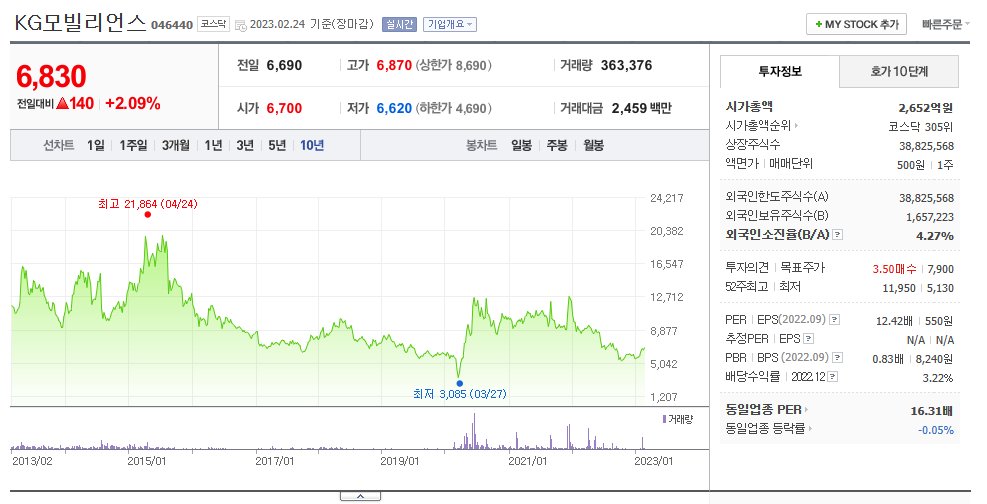Click the 52주최고 value 11,950

899,288
